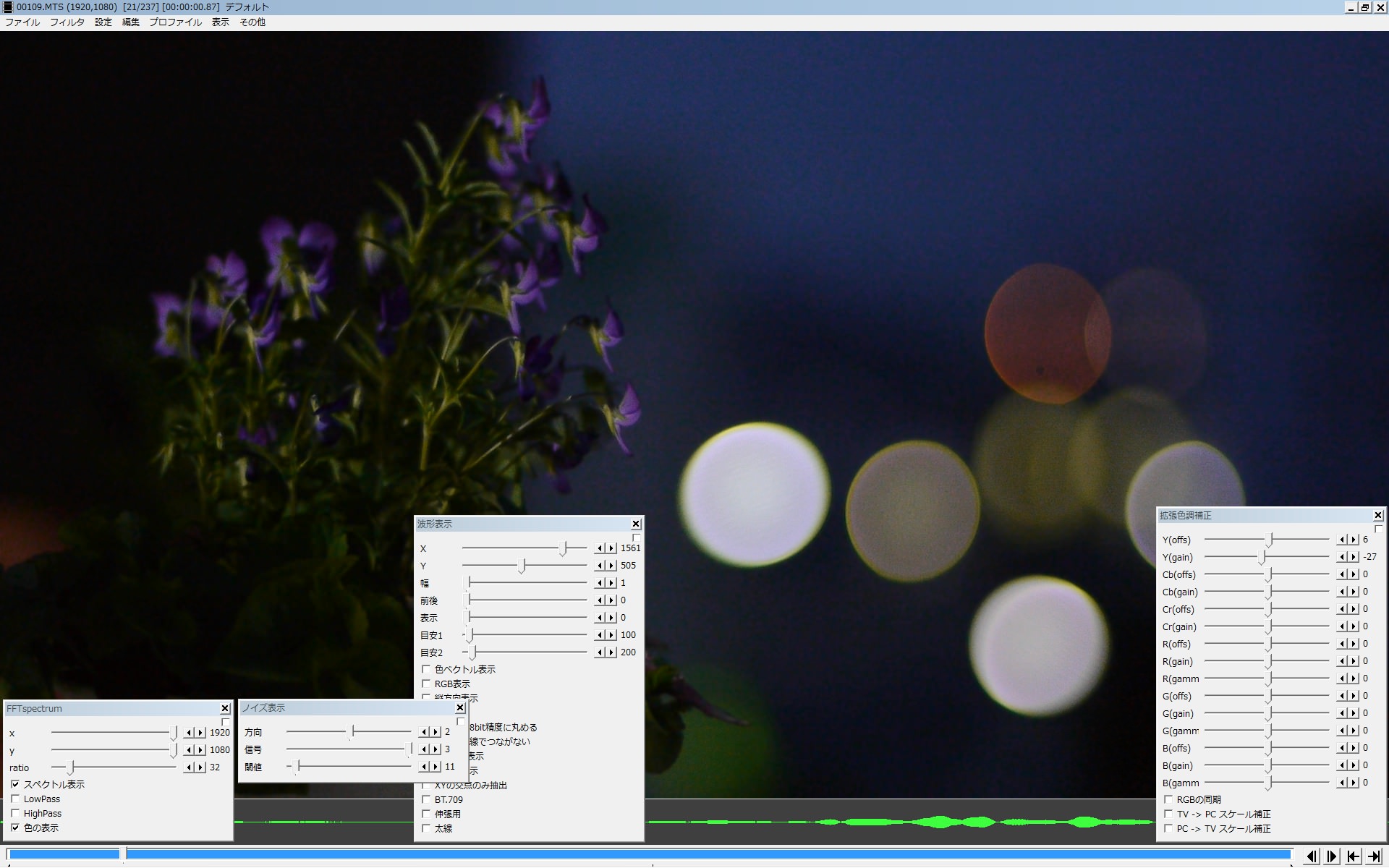The image size is (1389, 868).
Task: Uncheck スペクトル表示 option
Action: (x=15, y=785)
